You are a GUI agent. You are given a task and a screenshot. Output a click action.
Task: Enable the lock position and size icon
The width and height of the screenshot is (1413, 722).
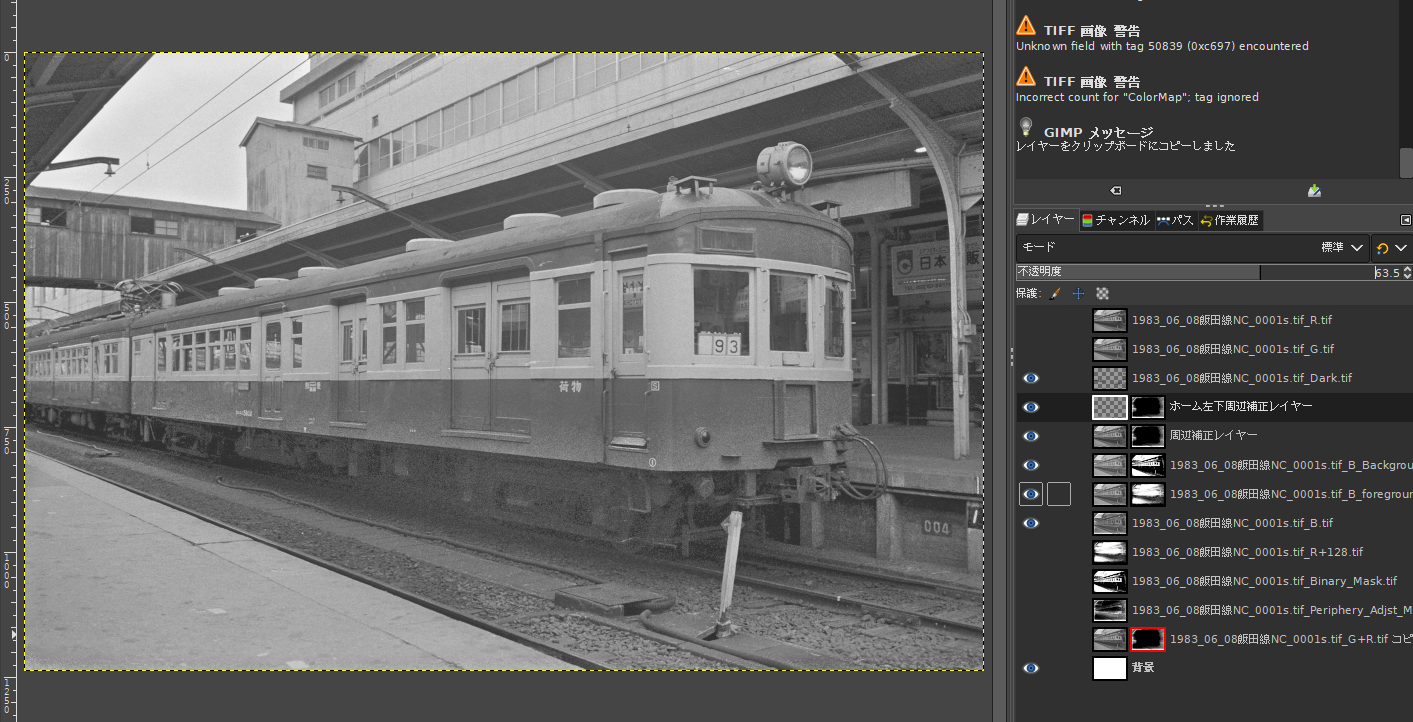1078,294
